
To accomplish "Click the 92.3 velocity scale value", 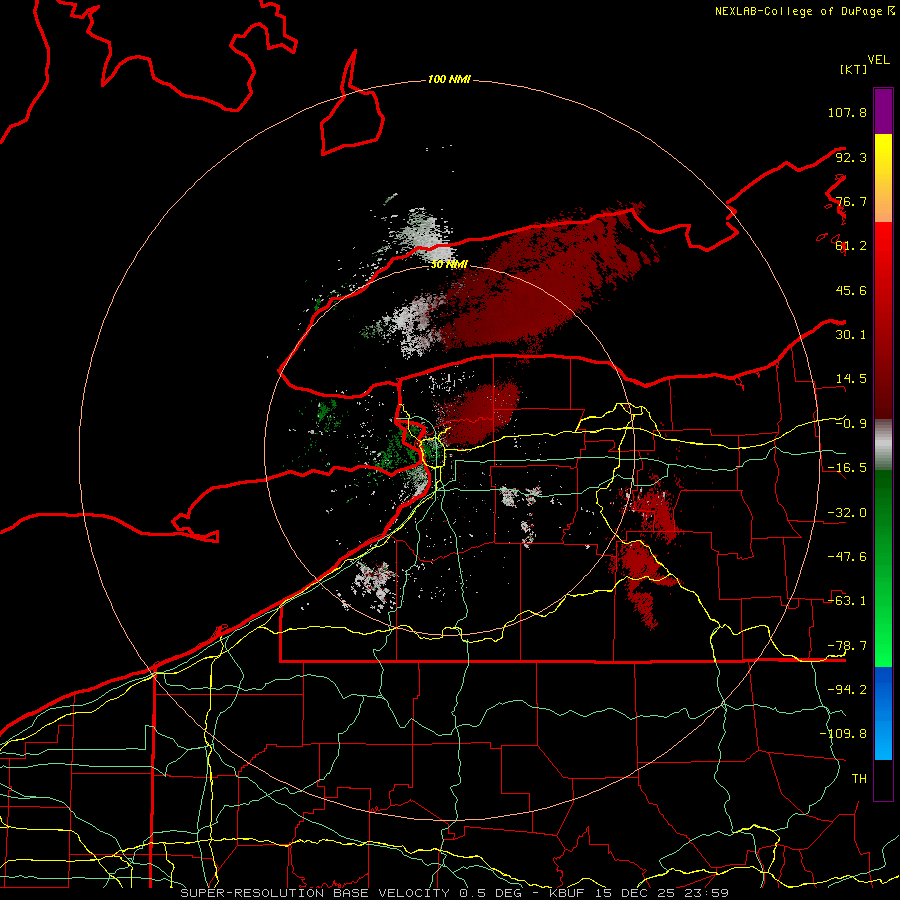I will [x=851, y=157].
